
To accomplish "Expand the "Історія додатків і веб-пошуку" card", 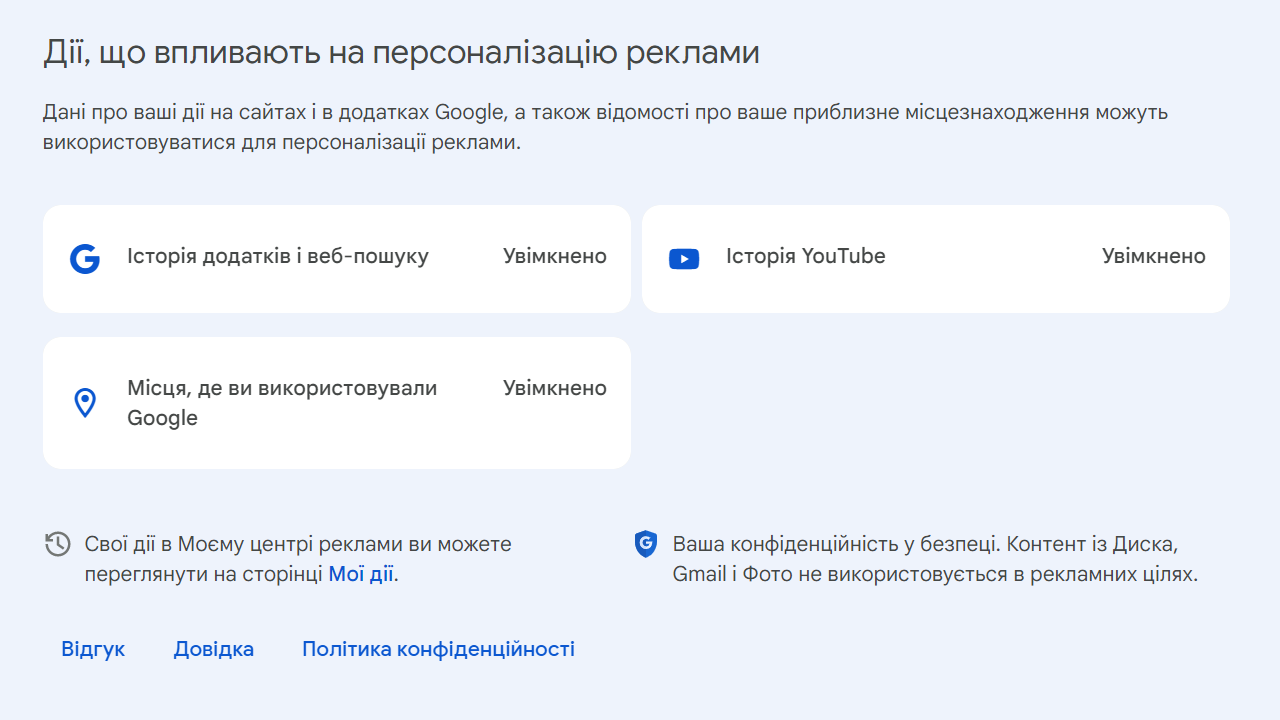I will click(336, 257).
